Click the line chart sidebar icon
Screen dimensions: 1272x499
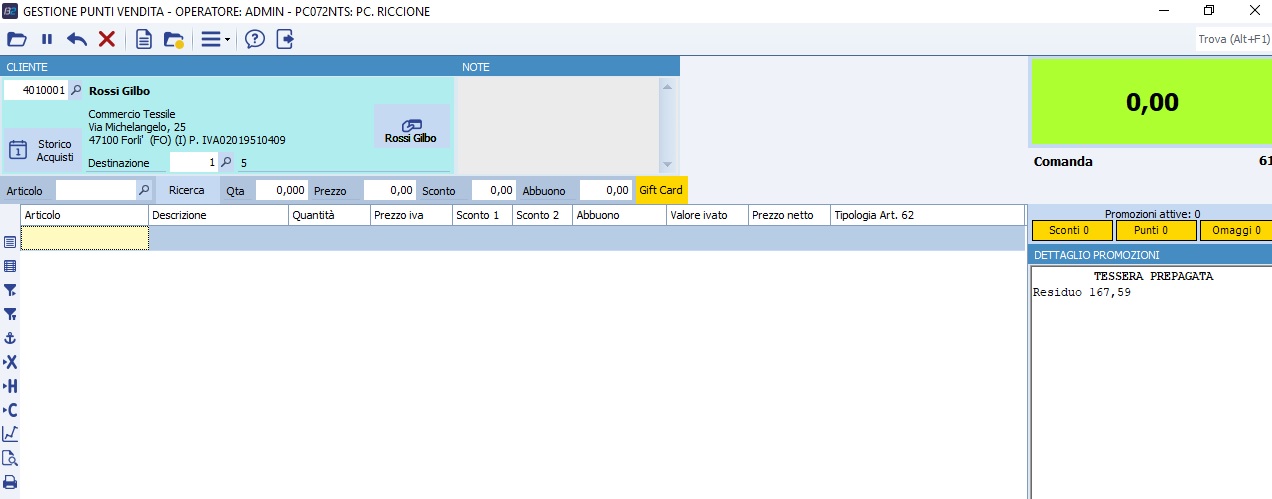pyautogui.click(x=10, y=434)
